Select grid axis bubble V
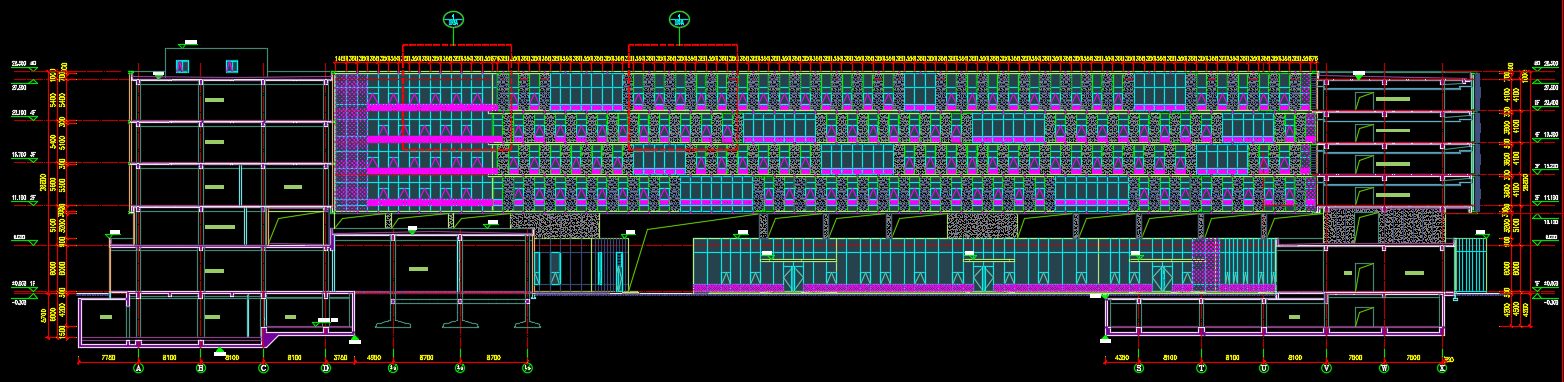The height and width of the screenshot is (382, 1564). pyautogui.click(x=1326, y=368)
